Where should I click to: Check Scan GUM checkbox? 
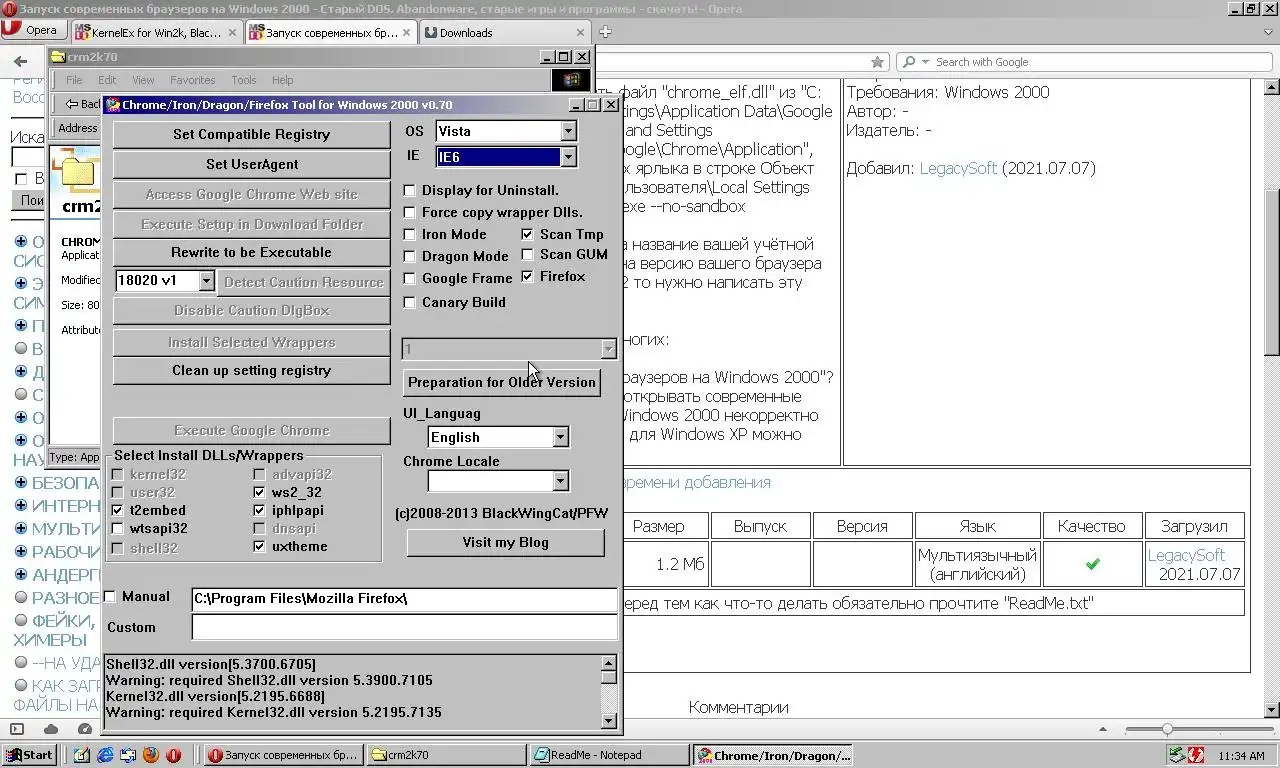[528, 254]
